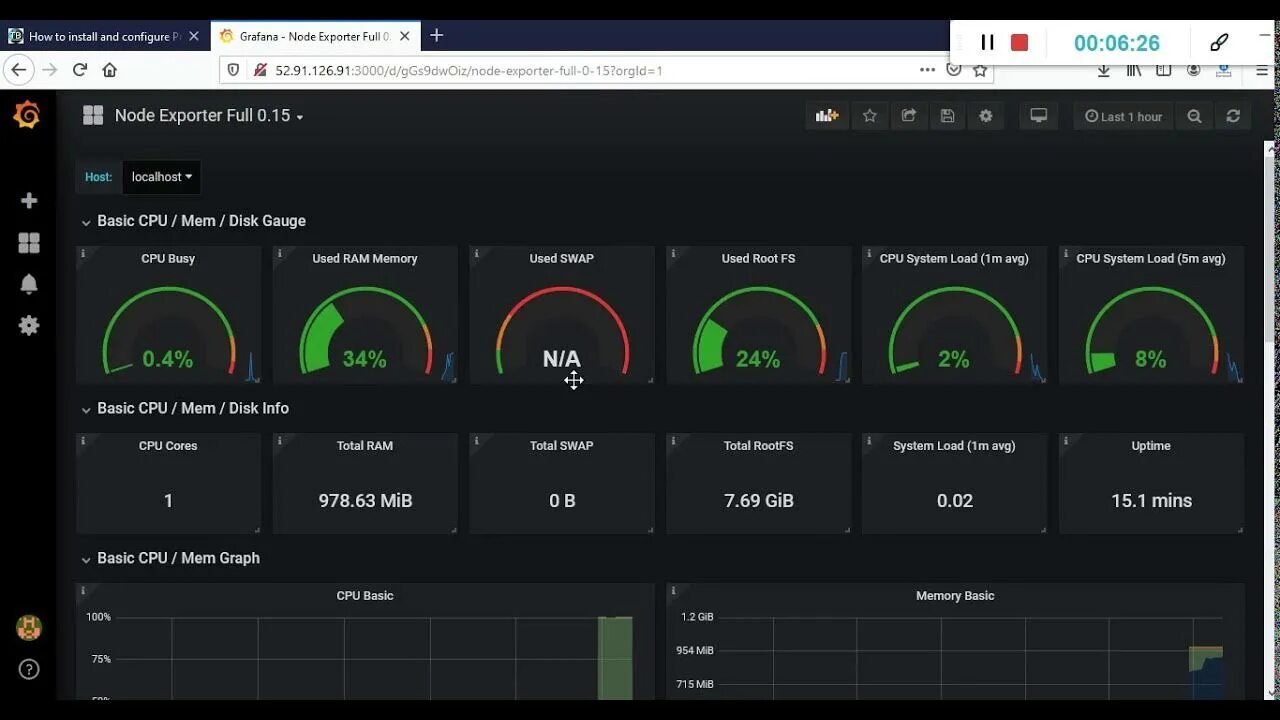Click the CPU Cores panel title
1280x720 pixels.
pyautogui.click(x=168, y=446)
